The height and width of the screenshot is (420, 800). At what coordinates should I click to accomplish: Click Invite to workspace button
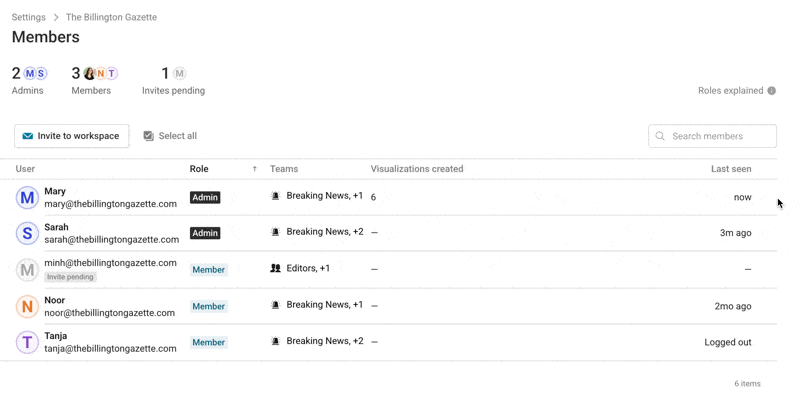(71, 136)
